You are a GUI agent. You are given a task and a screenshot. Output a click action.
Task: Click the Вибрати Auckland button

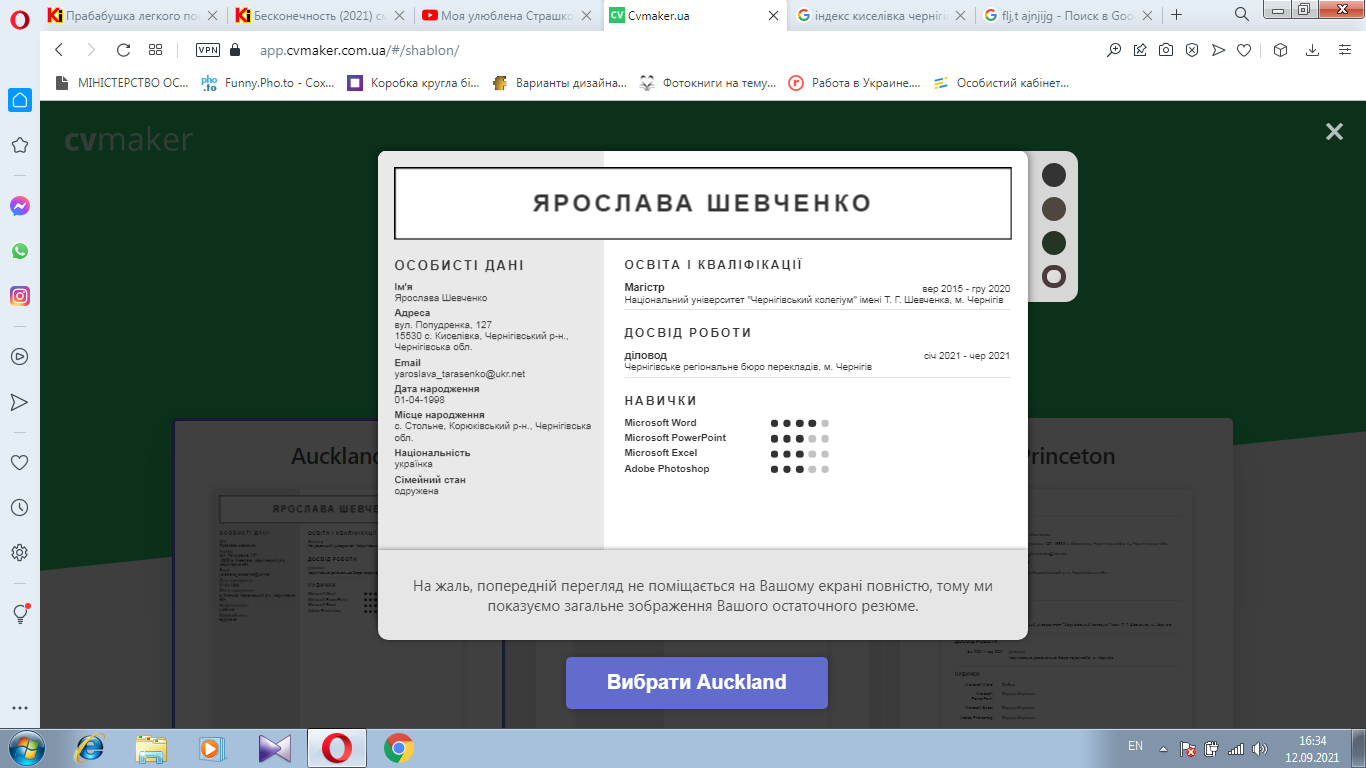[x=696, y=683]
